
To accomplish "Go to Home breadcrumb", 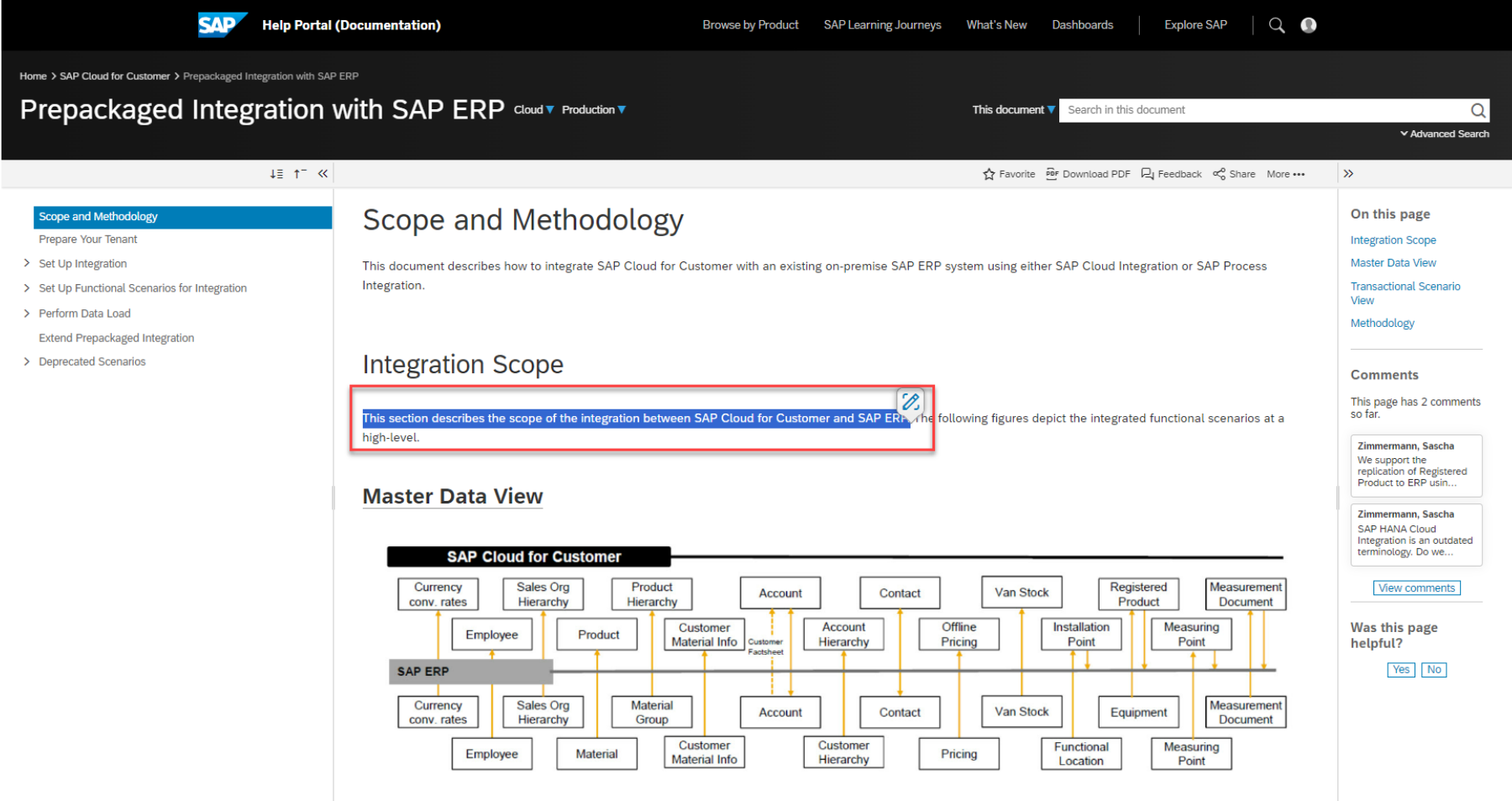I will tap(34, 76).
